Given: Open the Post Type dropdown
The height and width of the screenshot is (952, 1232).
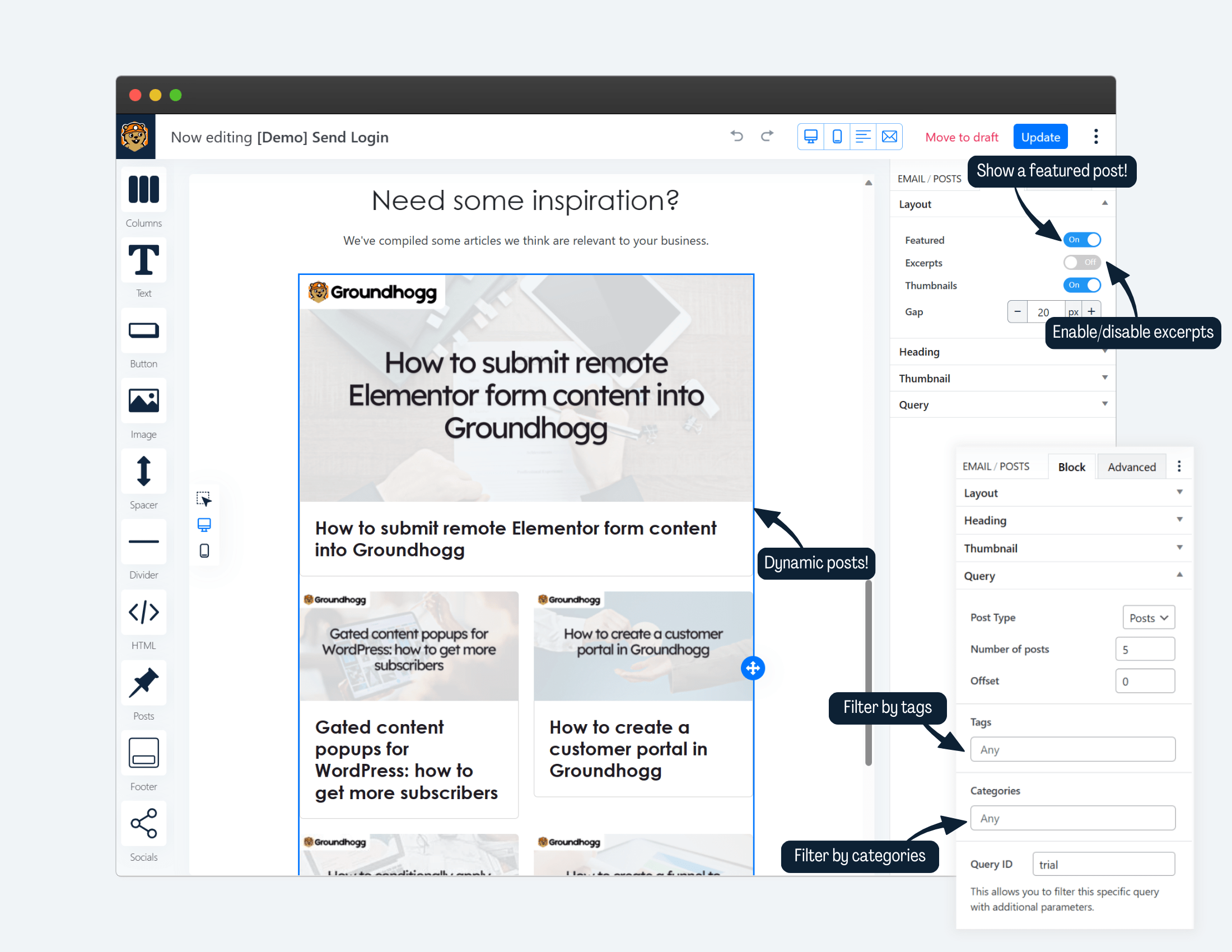Looking at the screenshot, I should (1149, 618).
